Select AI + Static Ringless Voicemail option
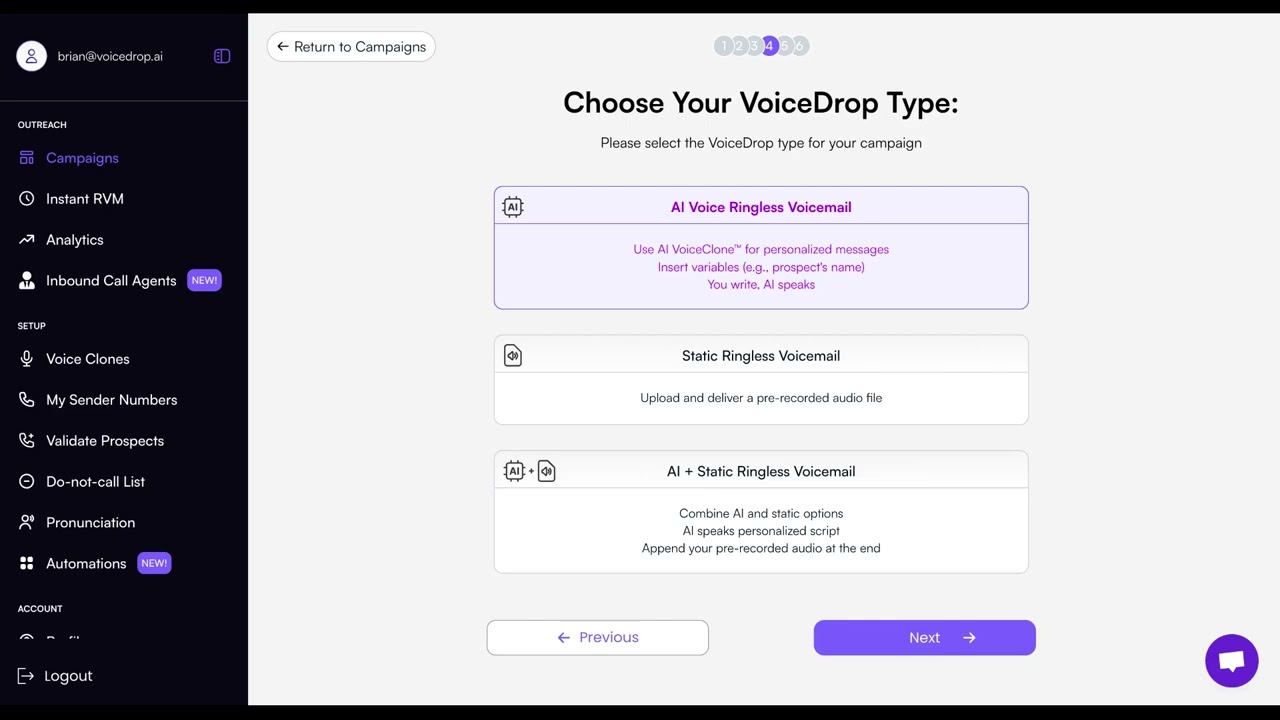Screen dimensions: 1280x720 [x=761, y=512]
